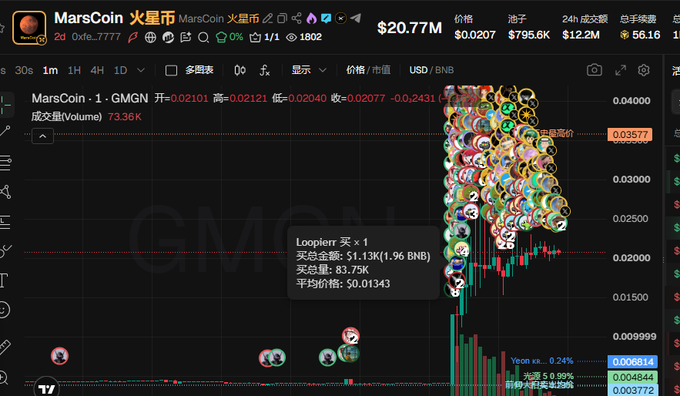
Task: Click the chart analytics round icon
Action: [x=168, y=37]
